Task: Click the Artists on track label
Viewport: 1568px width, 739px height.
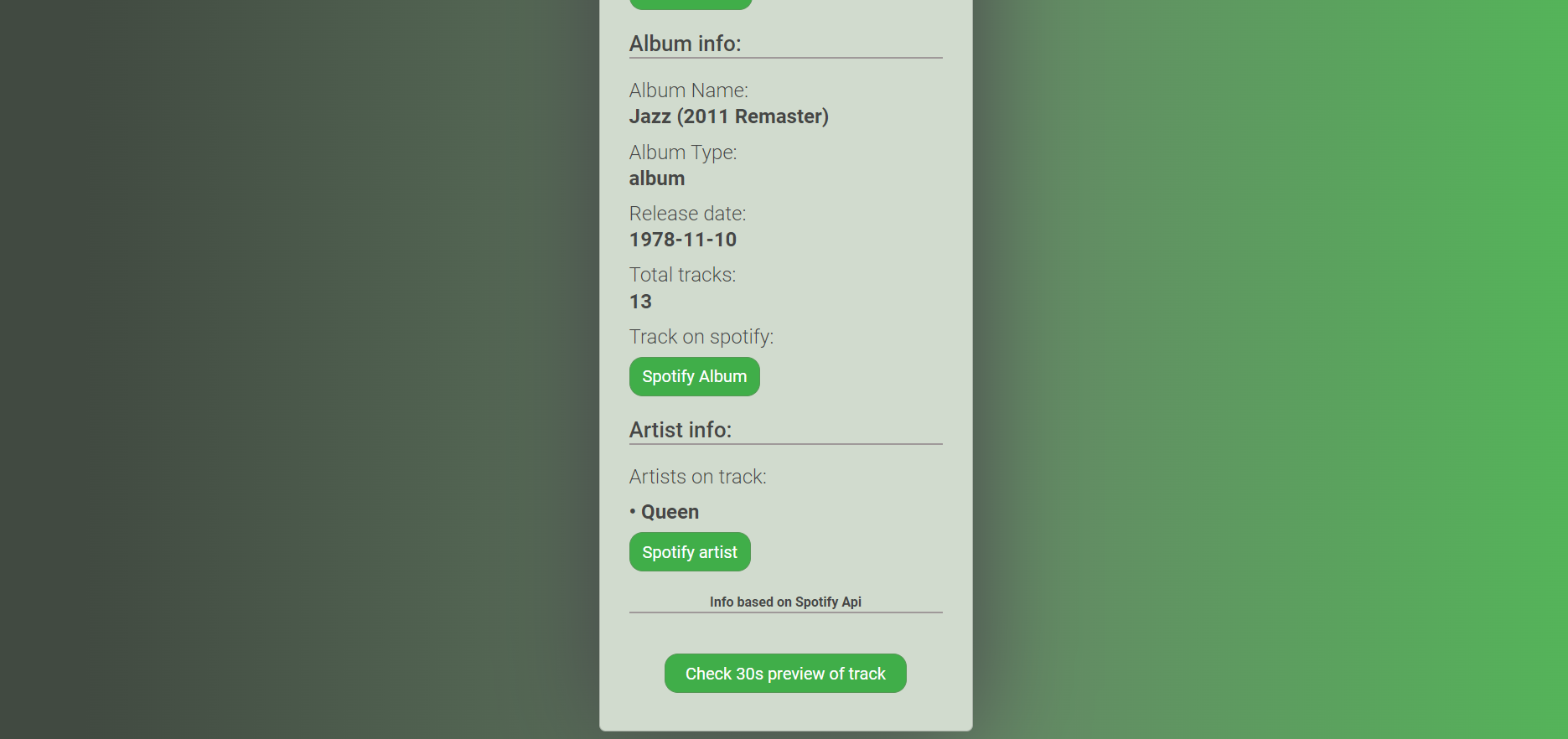Action: coord(697,476)
